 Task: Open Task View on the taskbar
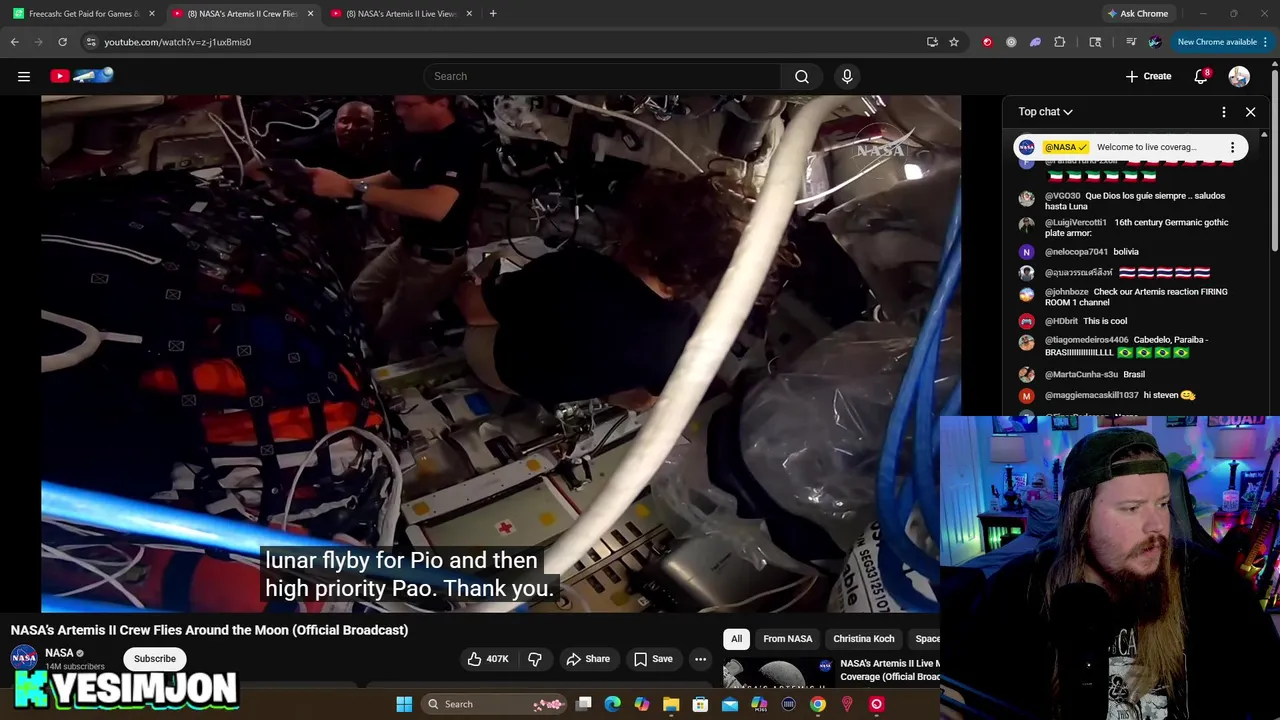(584, 704)
